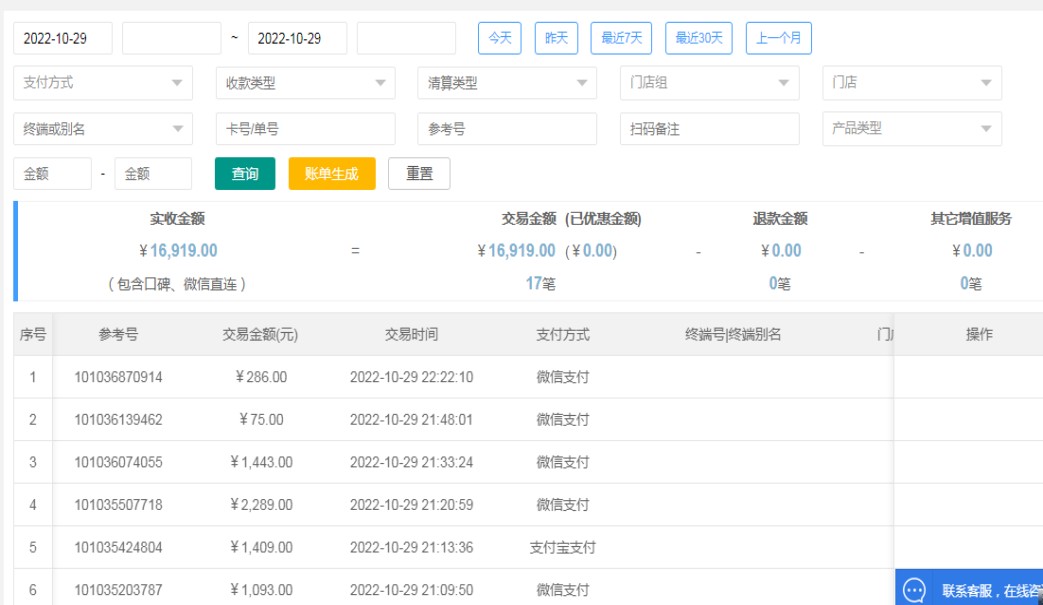The image size is (1043, 605).
Task: Select the 上一个月 date shortcut
Action: click(x=778, y=38)
